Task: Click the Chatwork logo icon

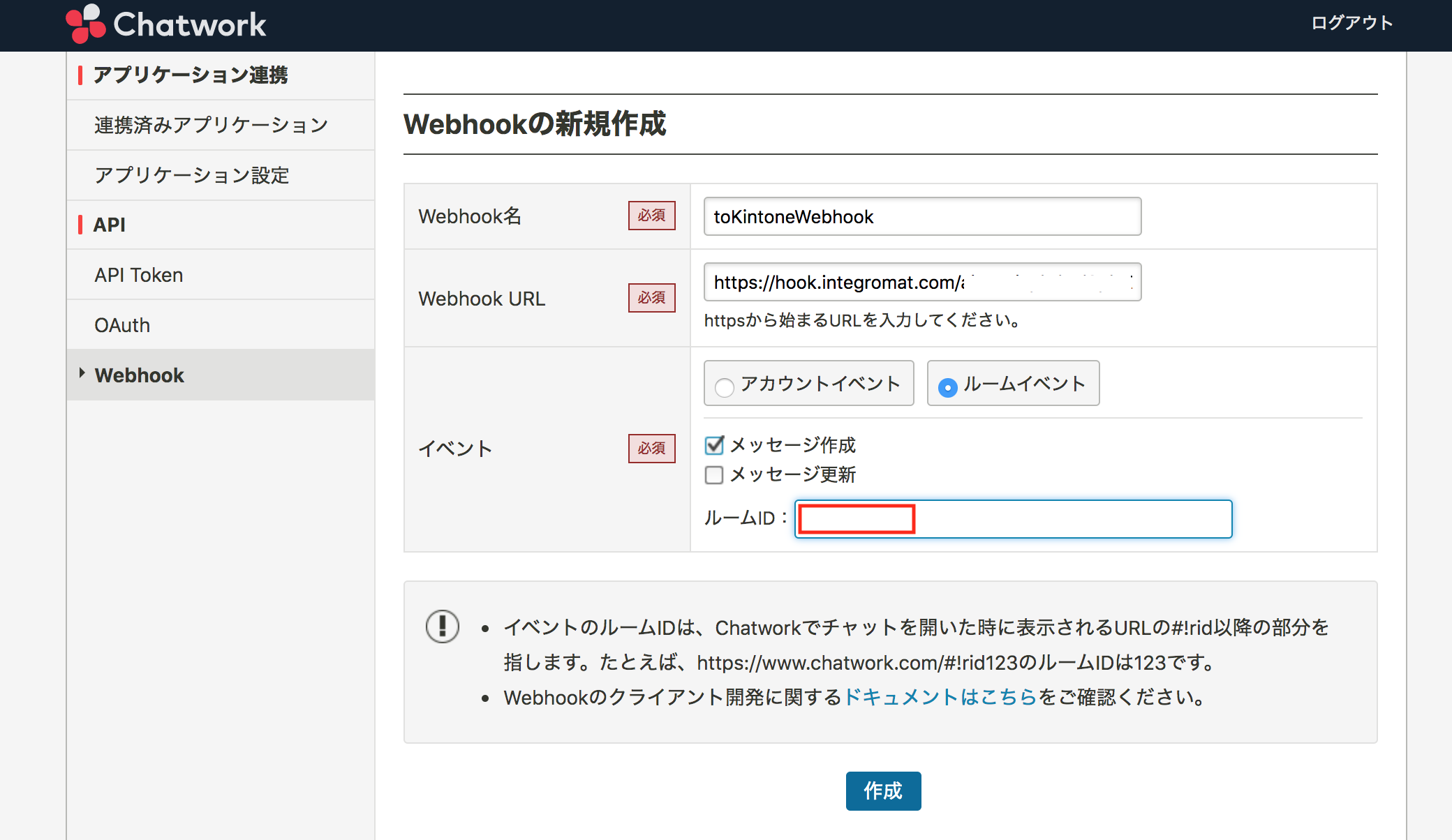Action: coord(85,24)
